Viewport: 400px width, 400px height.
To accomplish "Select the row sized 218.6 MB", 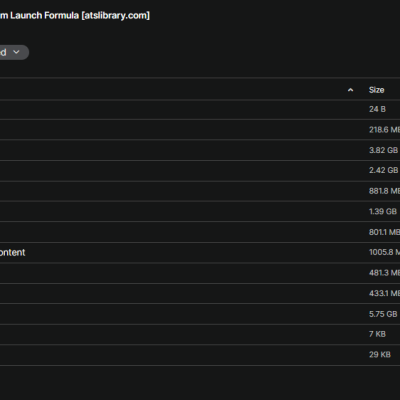I will pos(200,130).
